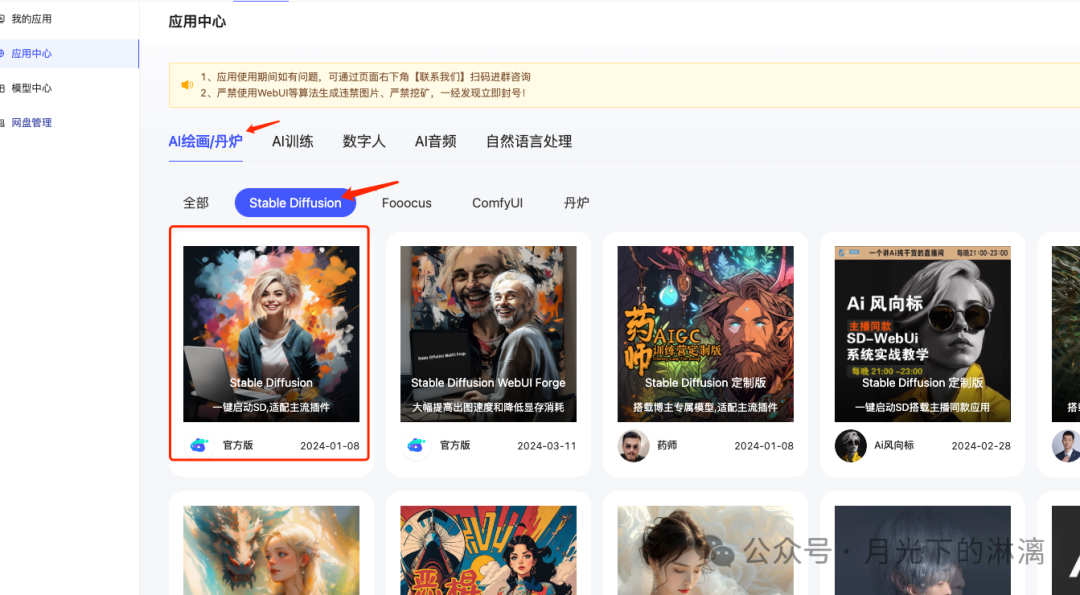Open 网盘管理 in the sidebar
Screen dimensions: 1080x595
(31, 123)
